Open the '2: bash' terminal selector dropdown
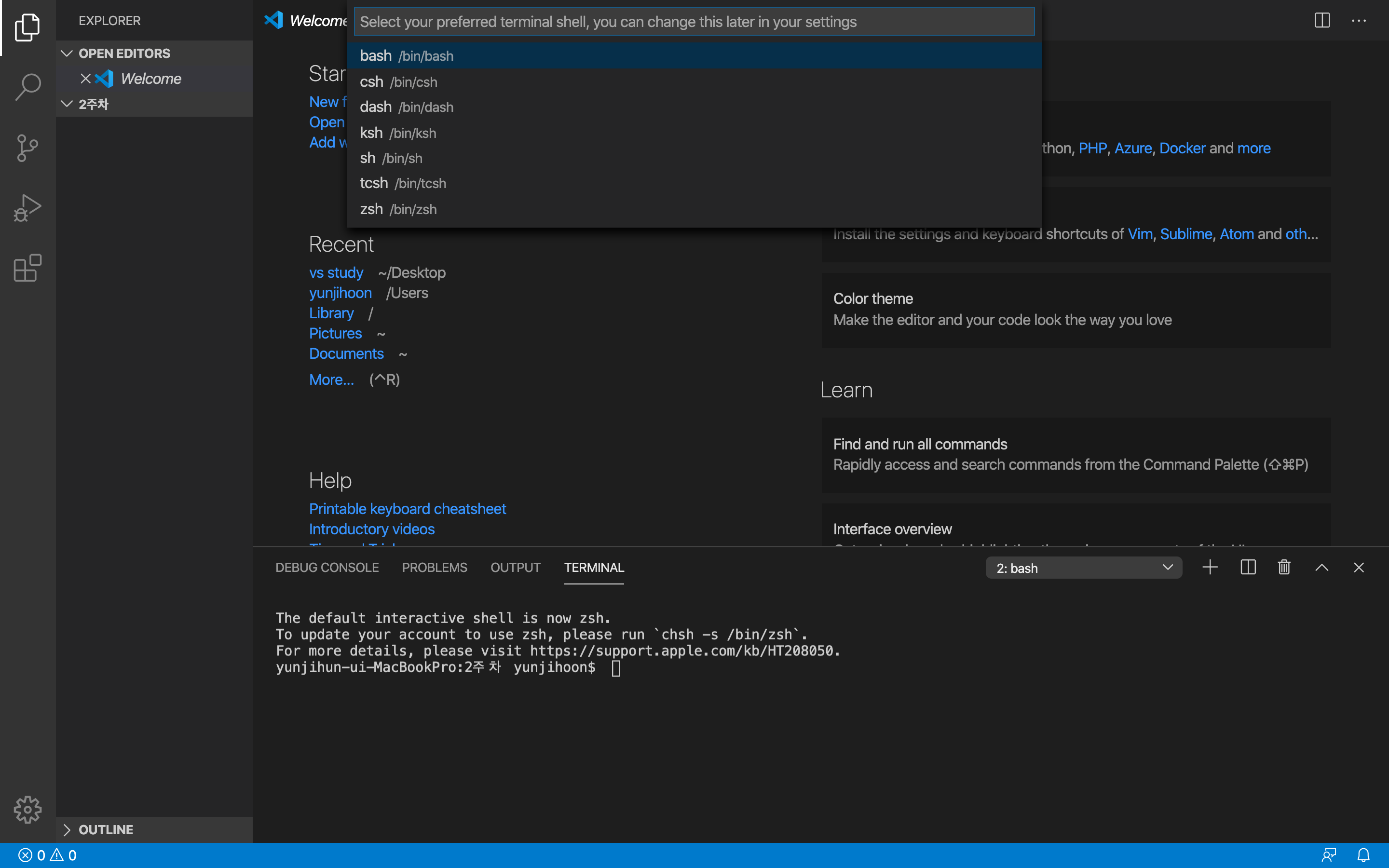This screenshot has height=868, width=1389. pos(1084,568)
